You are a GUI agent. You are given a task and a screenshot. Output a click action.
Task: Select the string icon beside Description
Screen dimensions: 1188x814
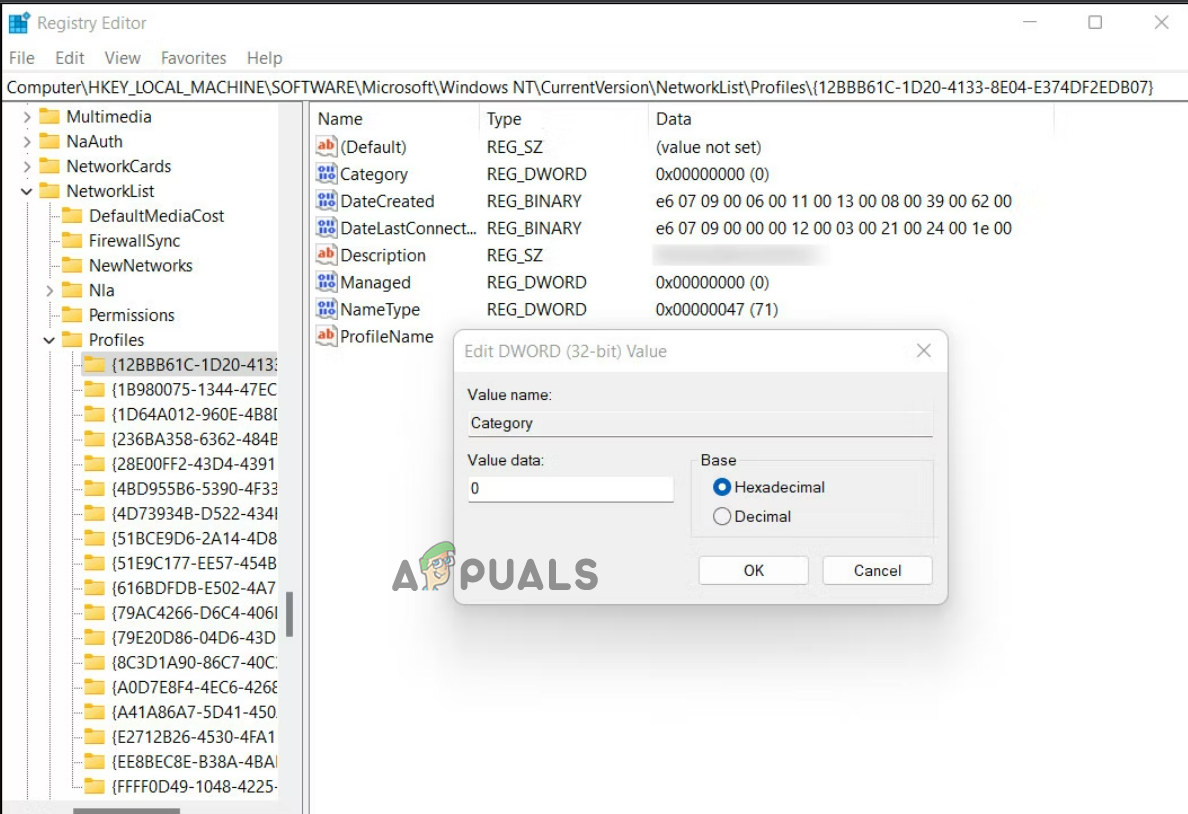pos(326,255)
